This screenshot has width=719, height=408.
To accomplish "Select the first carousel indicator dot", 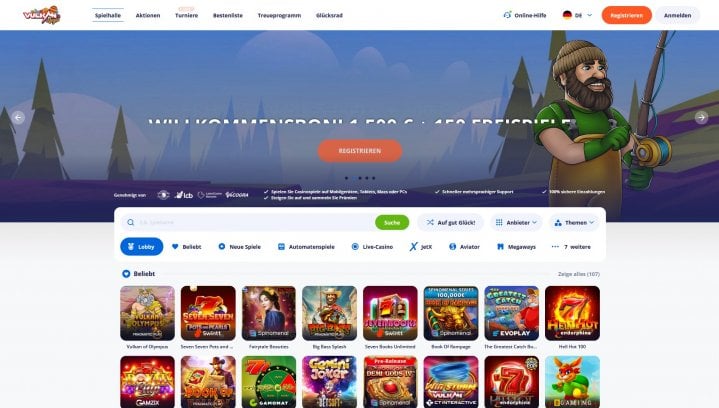I will click(x=346, y=178).
